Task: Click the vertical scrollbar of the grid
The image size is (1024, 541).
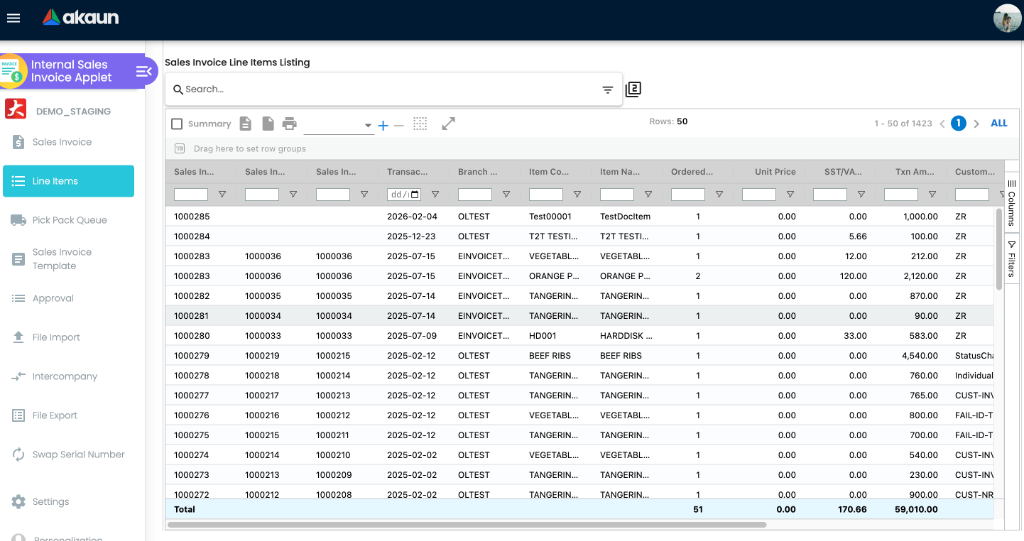Action: [x=999, y=248]
